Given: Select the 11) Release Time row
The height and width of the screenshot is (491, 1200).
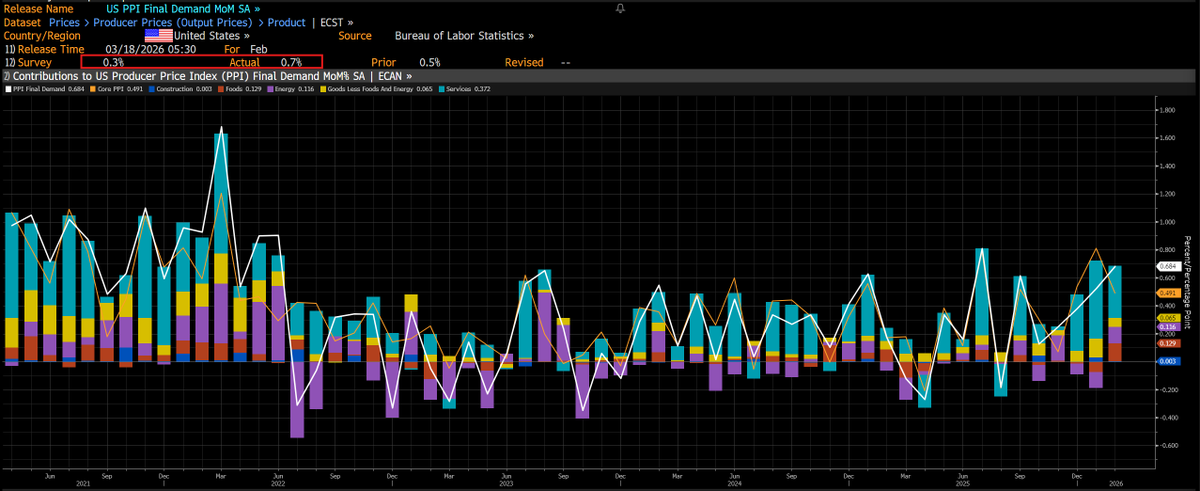Looking at the screenshot, I should tap(44, 48).
